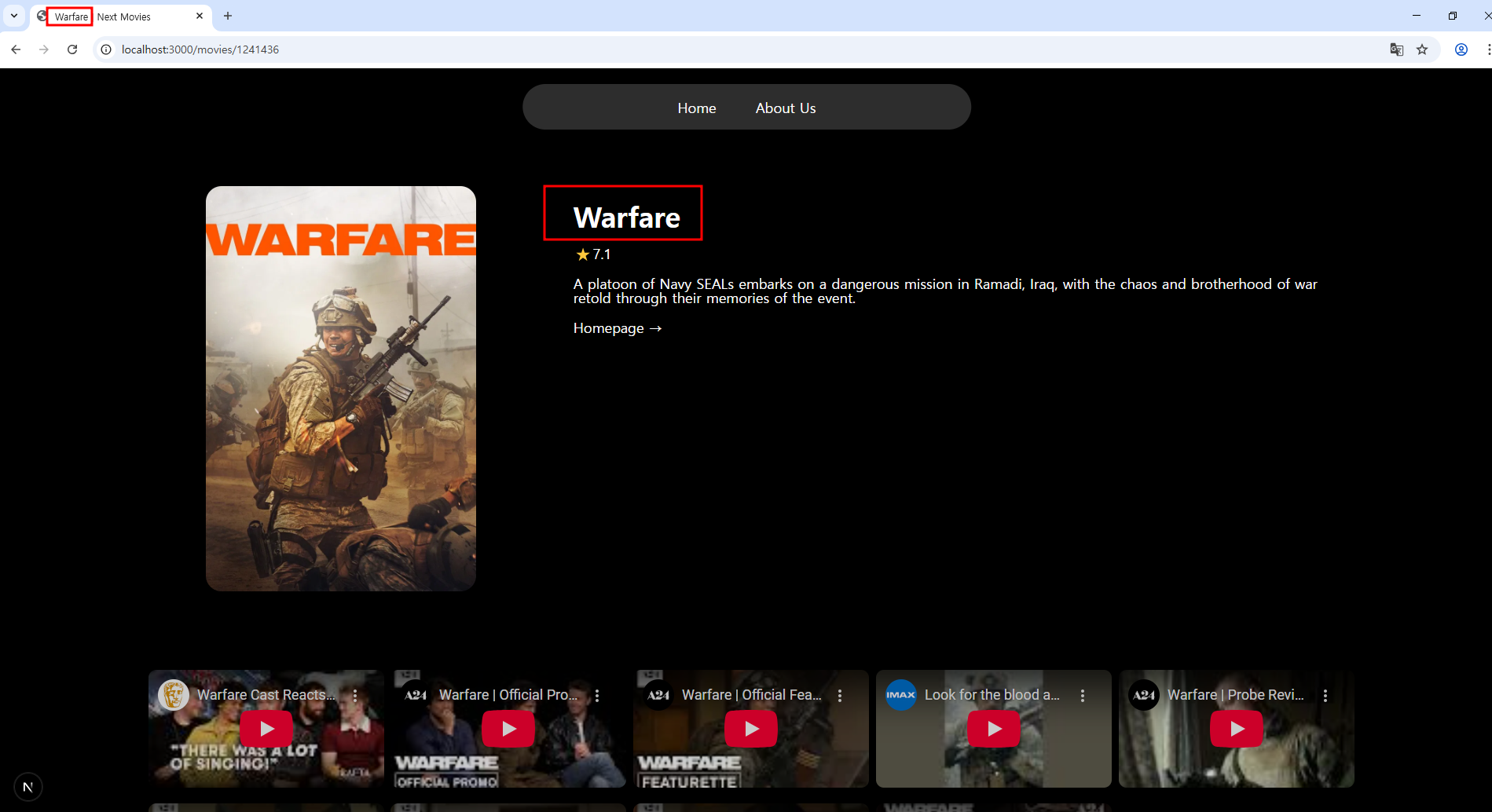Play the Warfare Cast Reacts video
This screenshot has width=1492, height=812.
click(x=266, y=729)
